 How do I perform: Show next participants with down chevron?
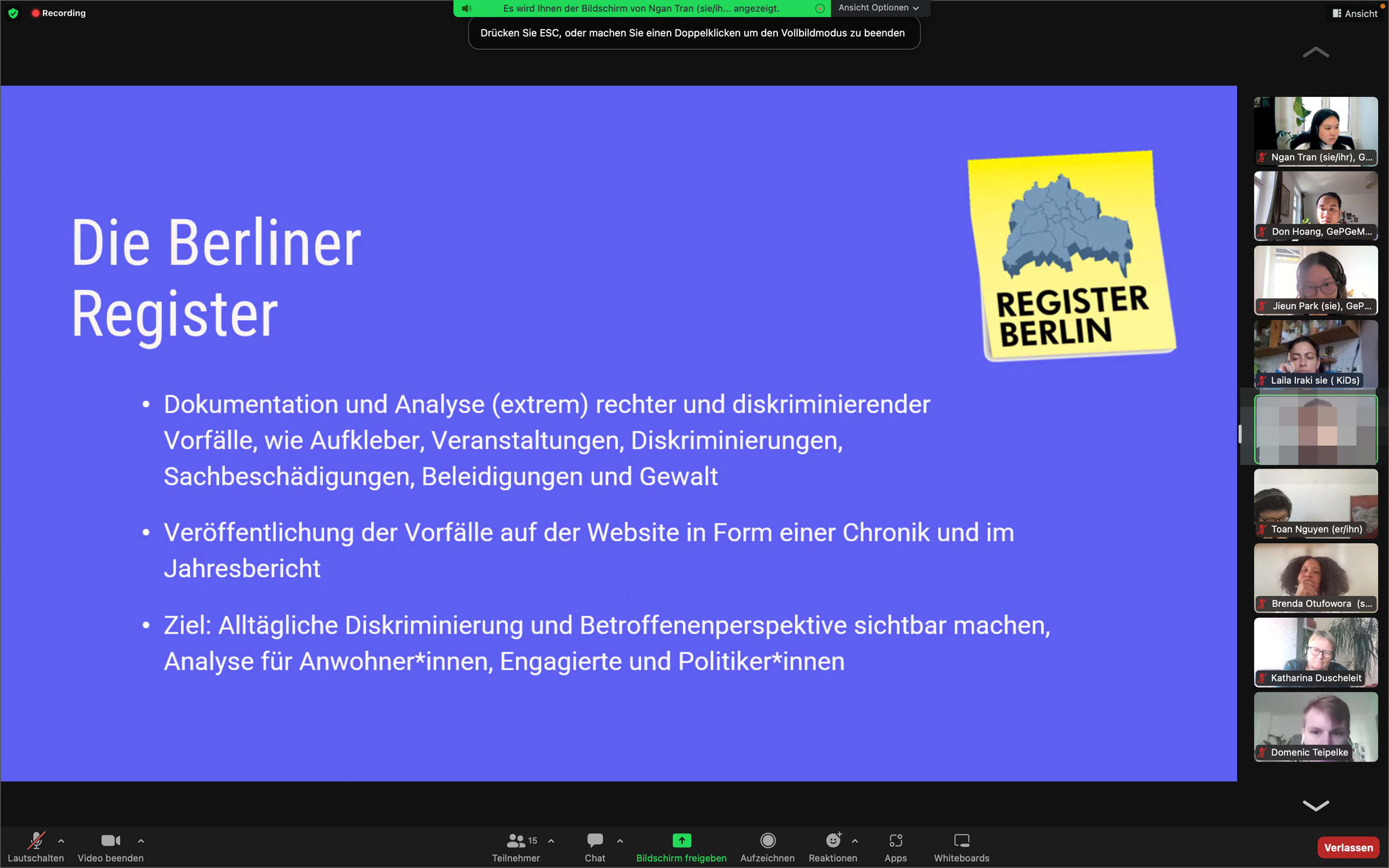point(1316,805)
